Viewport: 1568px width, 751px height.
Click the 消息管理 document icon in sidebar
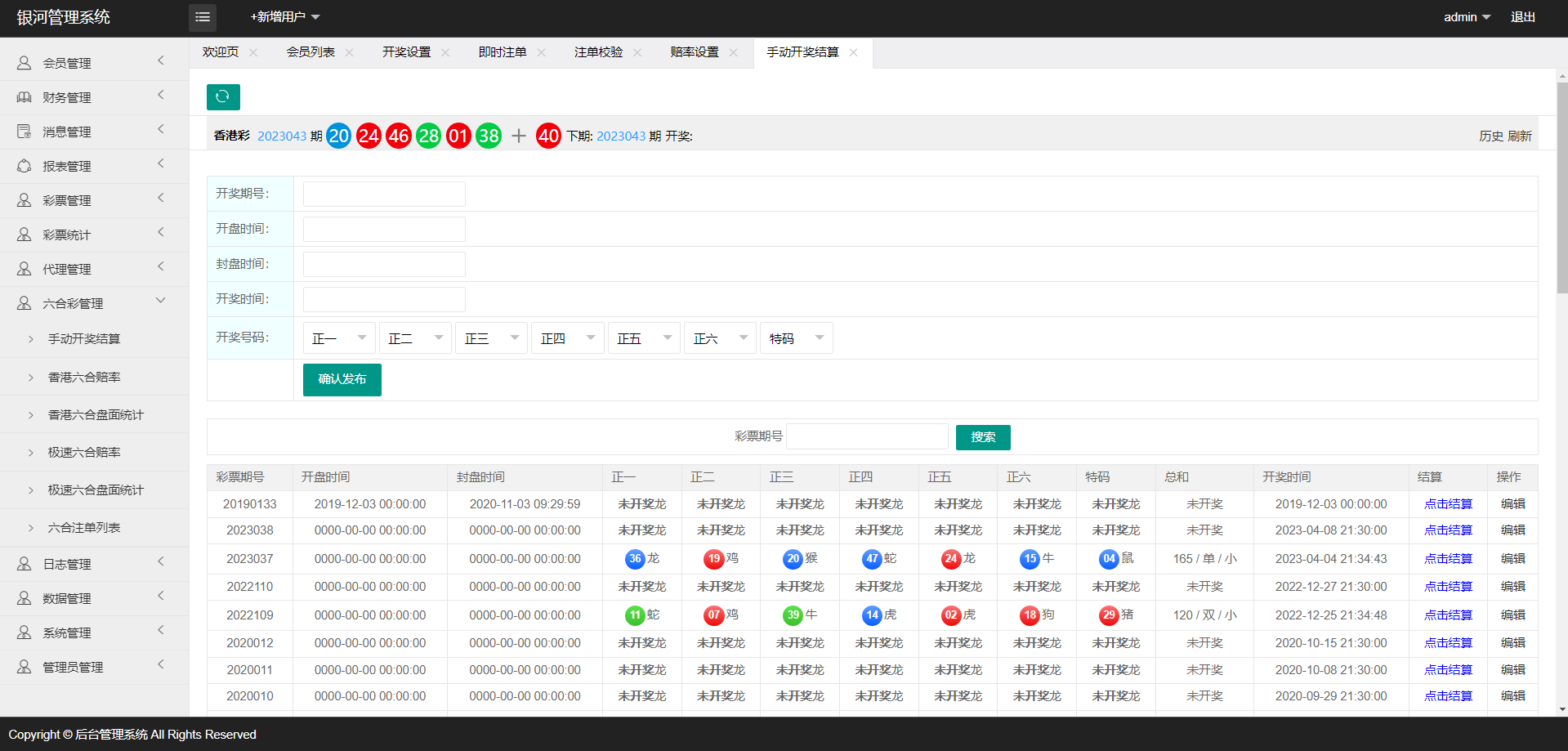pos(25,132)
